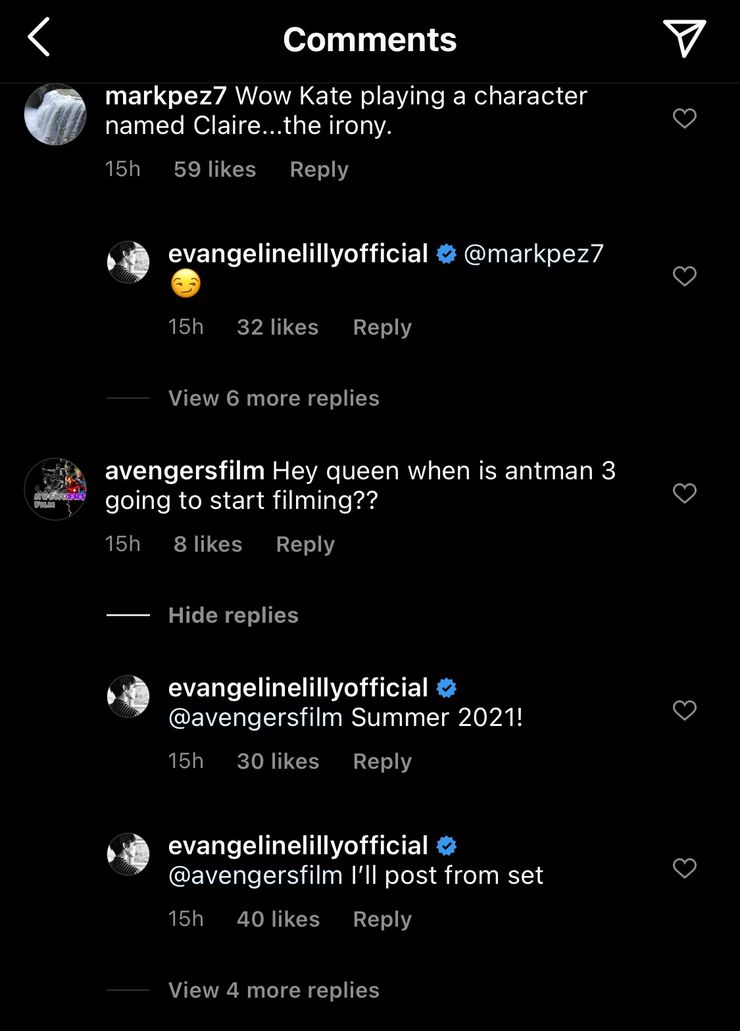Heart the 'Summer 2021!' reply
This screenshot has height=1031, width=740.
point(685,710)
